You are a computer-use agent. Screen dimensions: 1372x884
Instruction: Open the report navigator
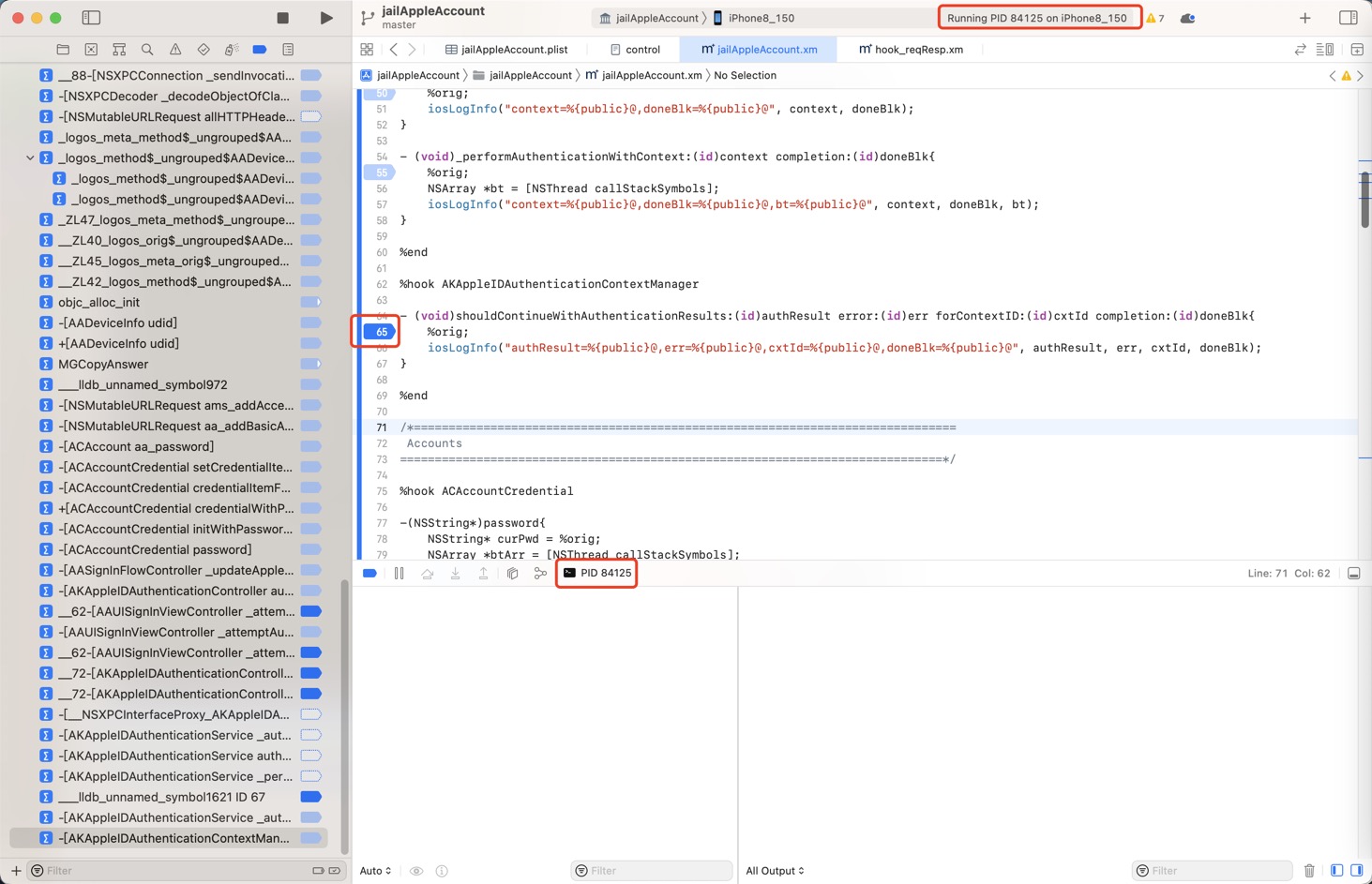tap(288, 50)
